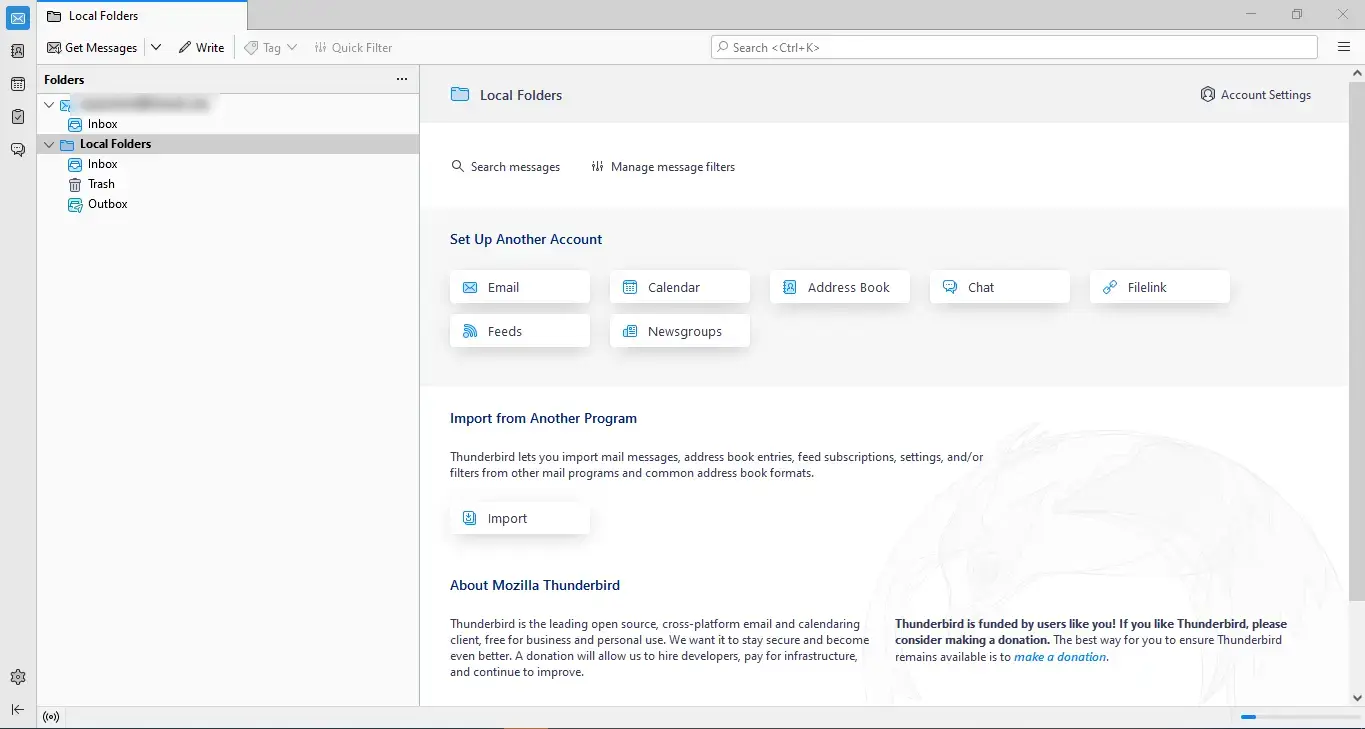Screen dimensions: 1365x729
Task: Select Inbox under Local Folders
Action: (102, 164)
